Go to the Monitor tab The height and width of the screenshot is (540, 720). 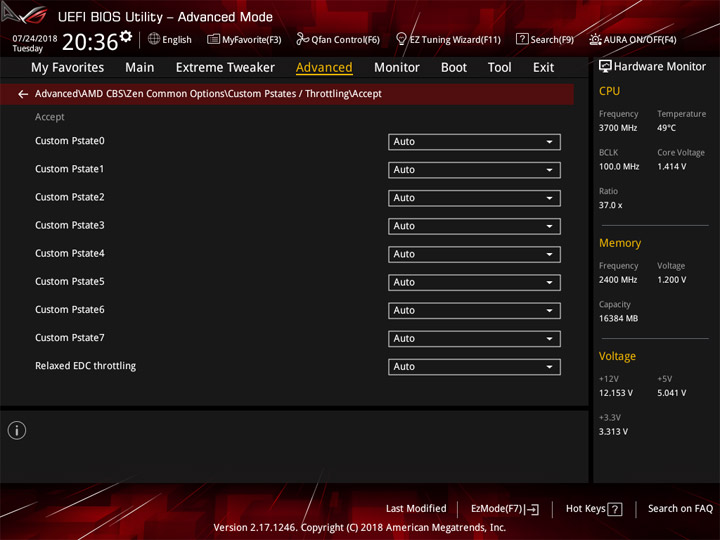tap(397, 68)
